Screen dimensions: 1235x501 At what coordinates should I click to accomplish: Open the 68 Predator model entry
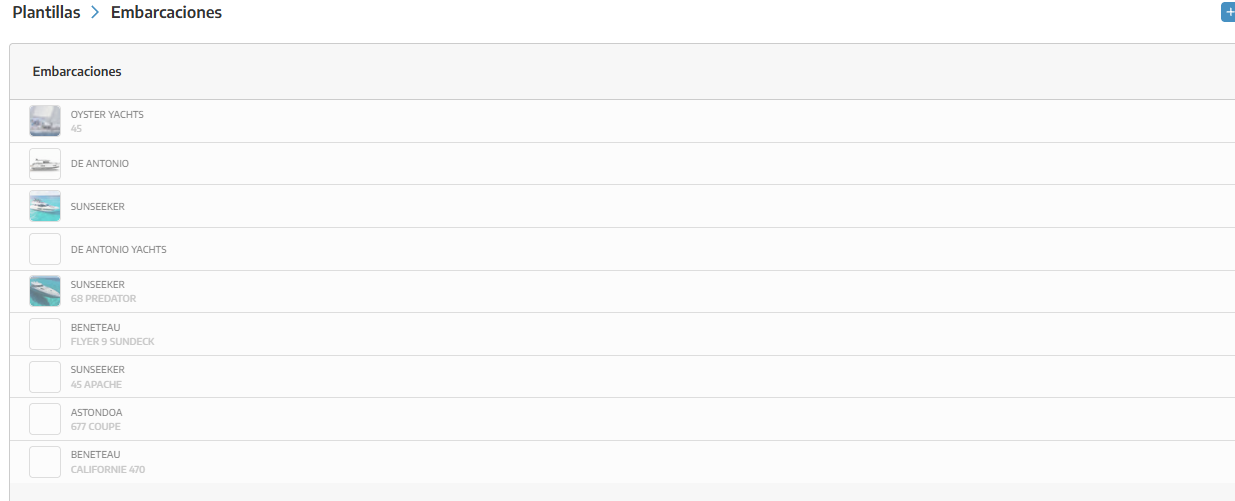point(622,291)
